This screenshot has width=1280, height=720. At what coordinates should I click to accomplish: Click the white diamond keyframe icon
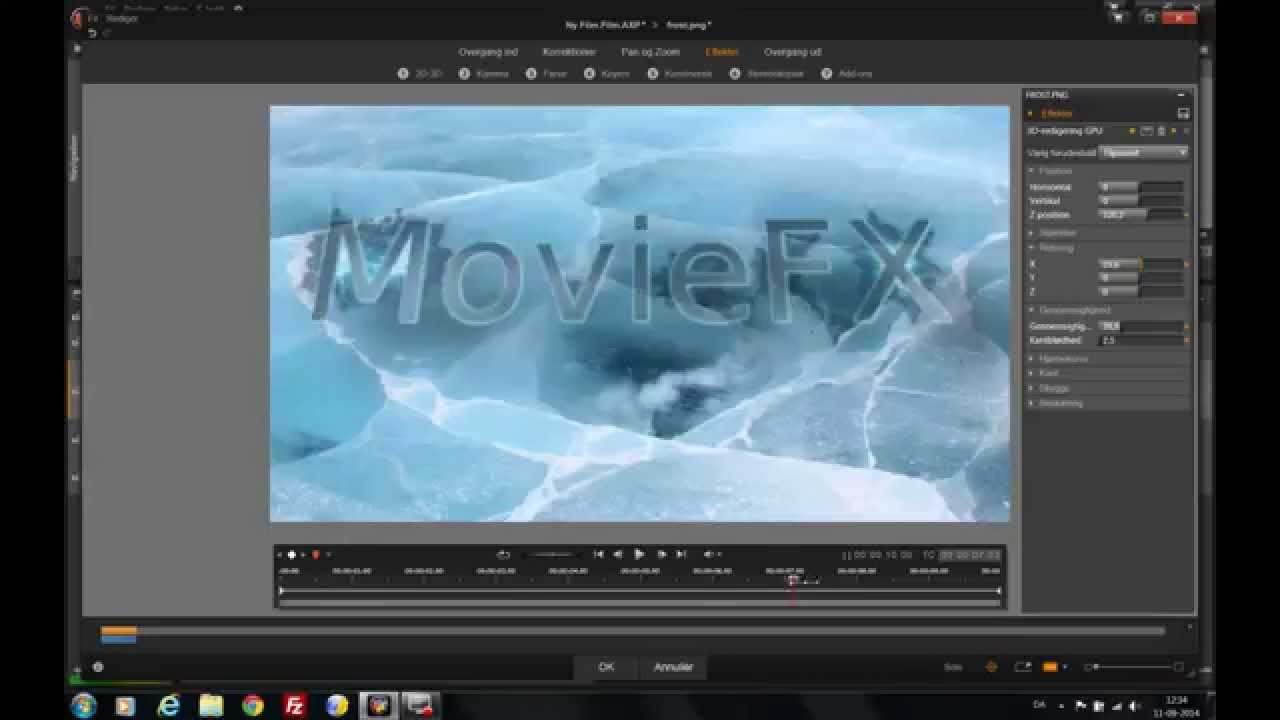[292, 554]
